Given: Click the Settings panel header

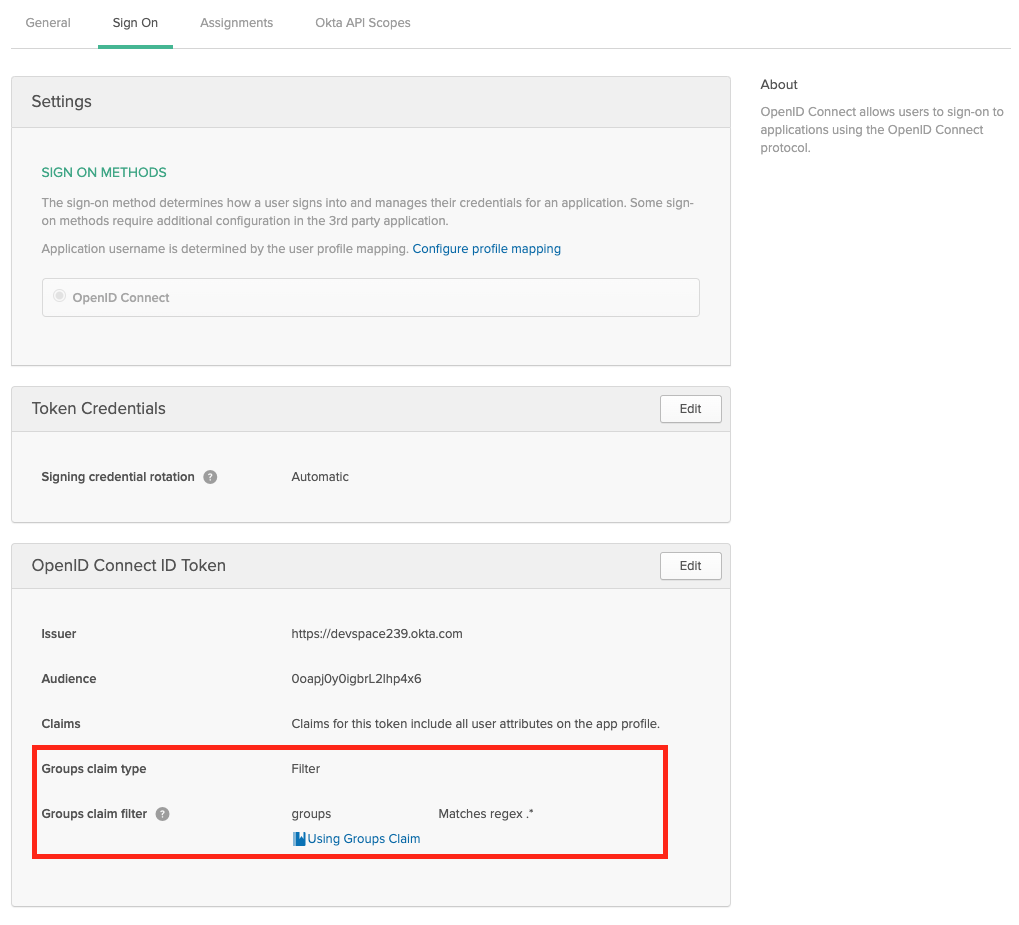Looking at the screenshot, I should [61, 102].
